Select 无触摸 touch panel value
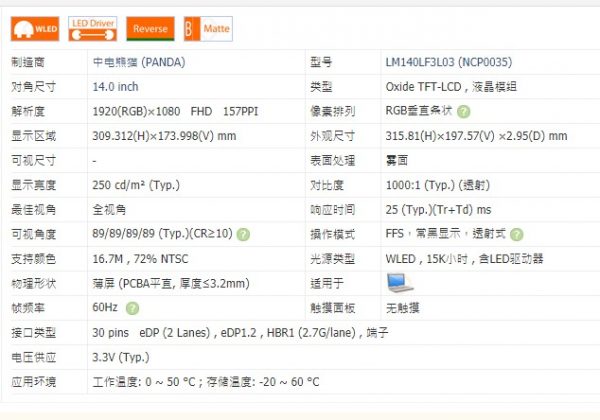 (x=403, y=308)
